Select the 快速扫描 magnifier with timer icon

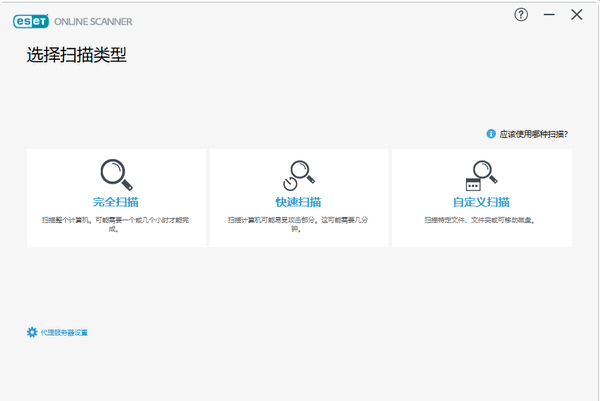(x=299, y=175)
